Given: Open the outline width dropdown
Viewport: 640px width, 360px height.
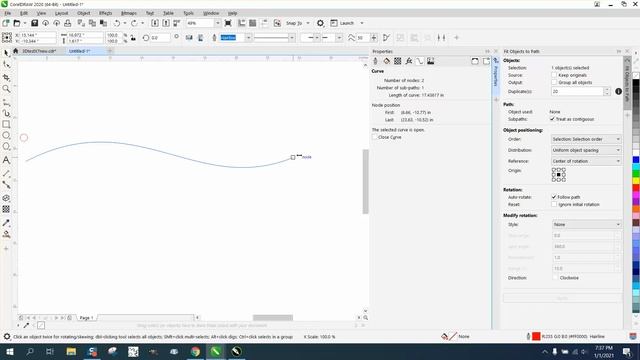Looking at the screenshot, I should coord(248,38).
